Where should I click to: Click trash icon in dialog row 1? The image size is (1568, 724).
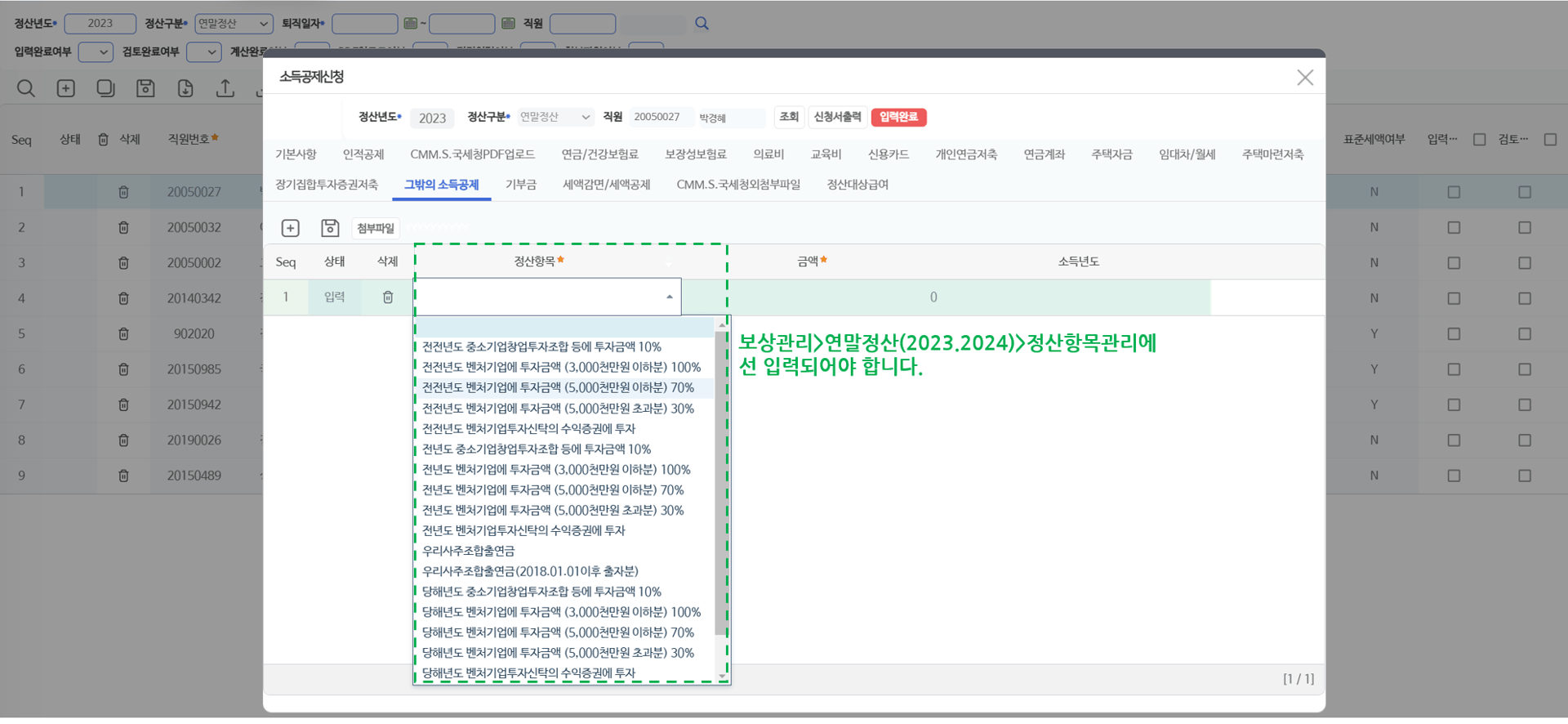point(388,297)
